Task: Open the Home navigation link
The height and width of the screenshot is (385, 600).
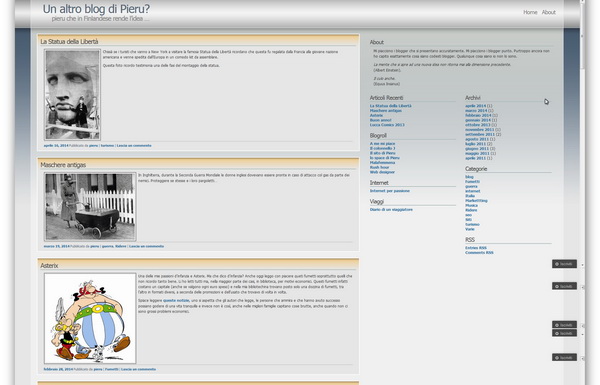Action: (530, 12)
